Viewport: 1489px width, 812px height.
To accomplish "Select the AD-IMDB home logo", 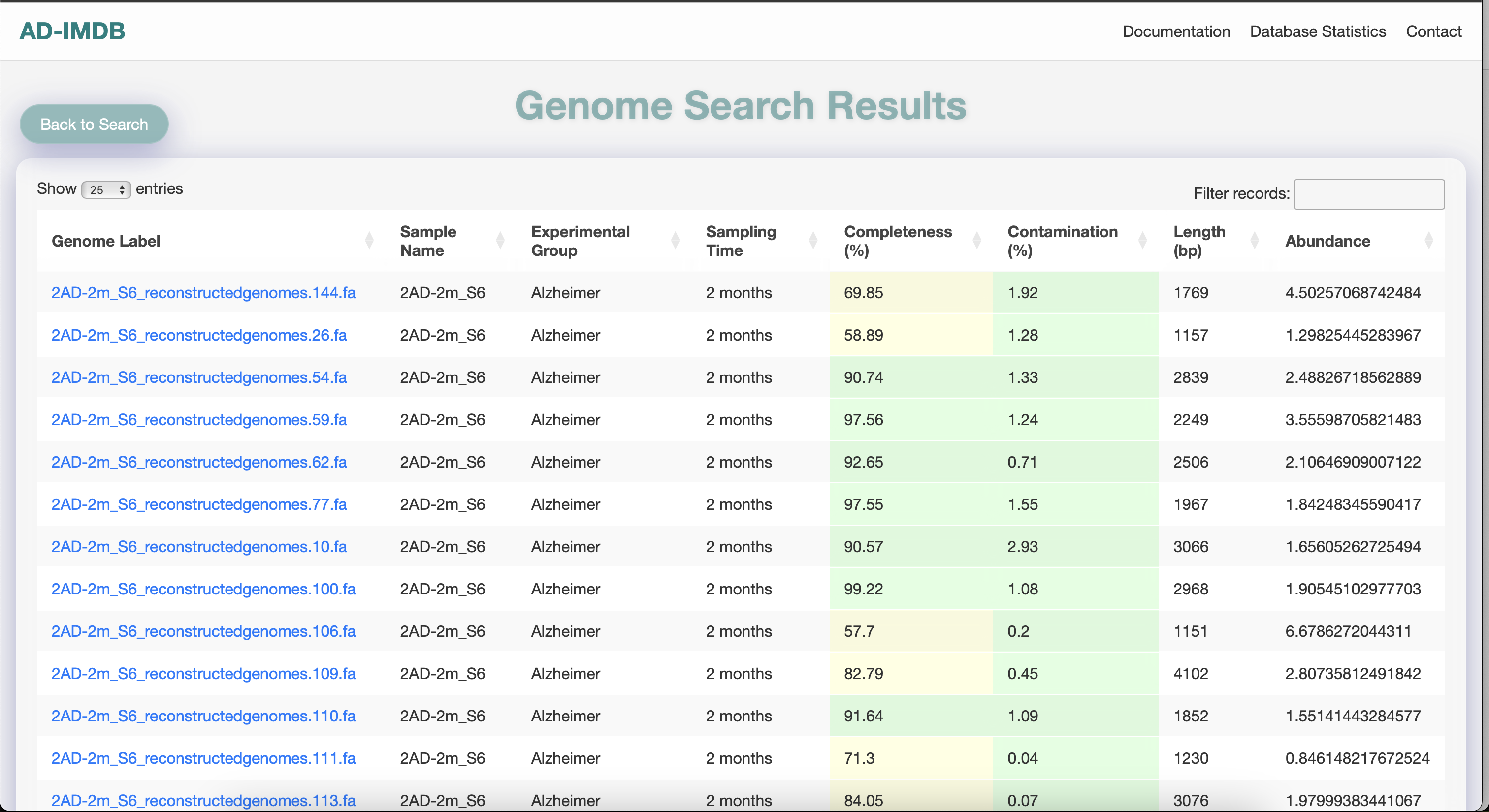I will 72,31.
